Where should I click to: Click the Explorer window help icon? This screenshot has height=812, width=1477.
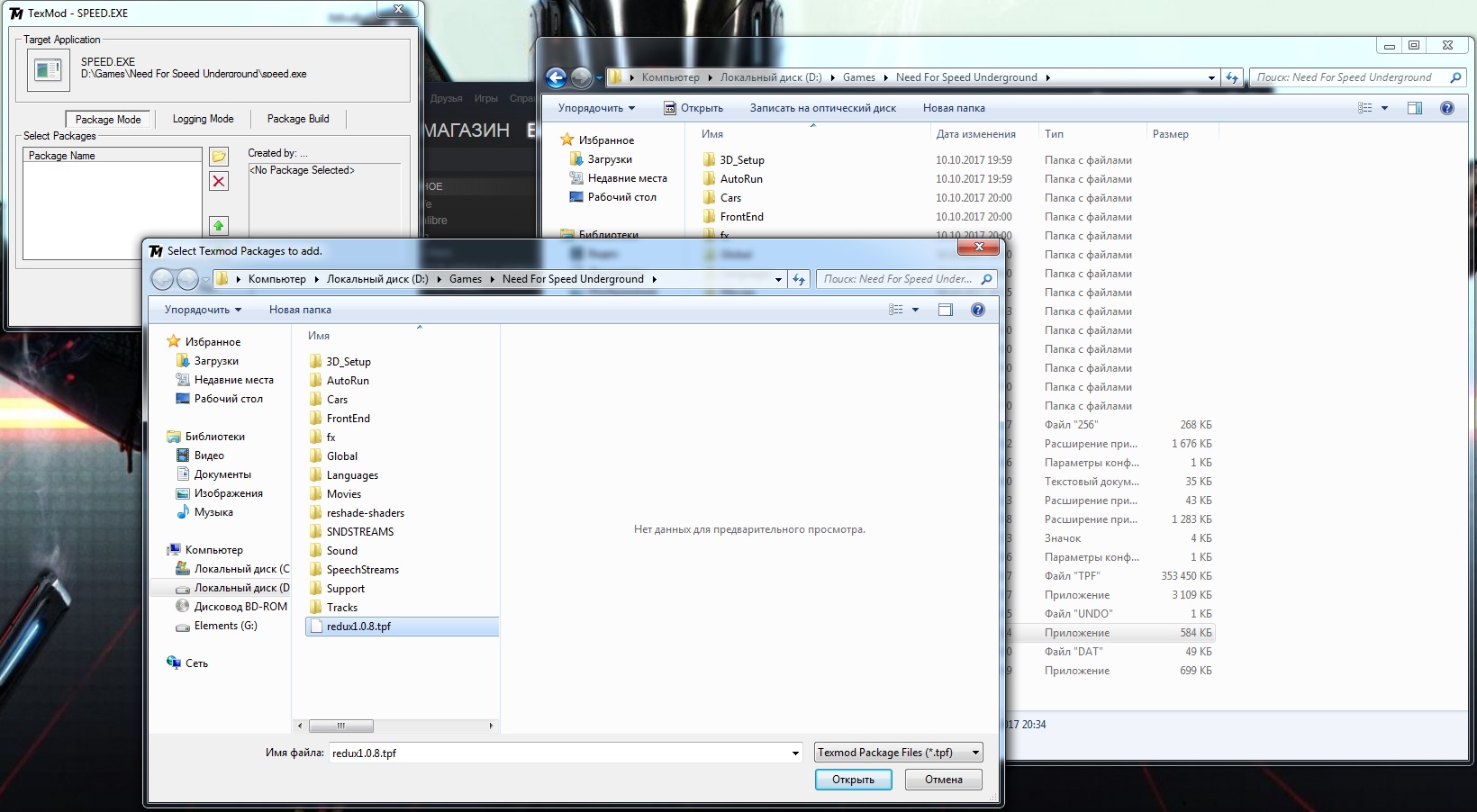coord(1447,108)
